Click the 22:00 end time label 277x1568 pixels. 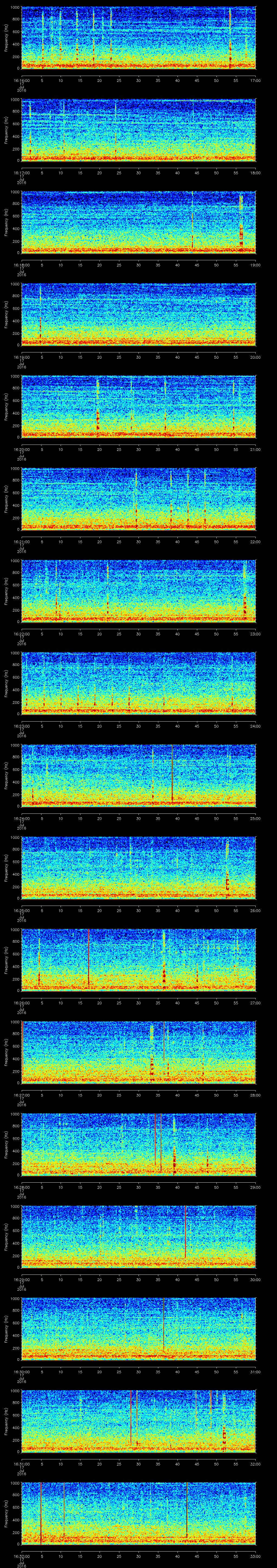(256, 542)
